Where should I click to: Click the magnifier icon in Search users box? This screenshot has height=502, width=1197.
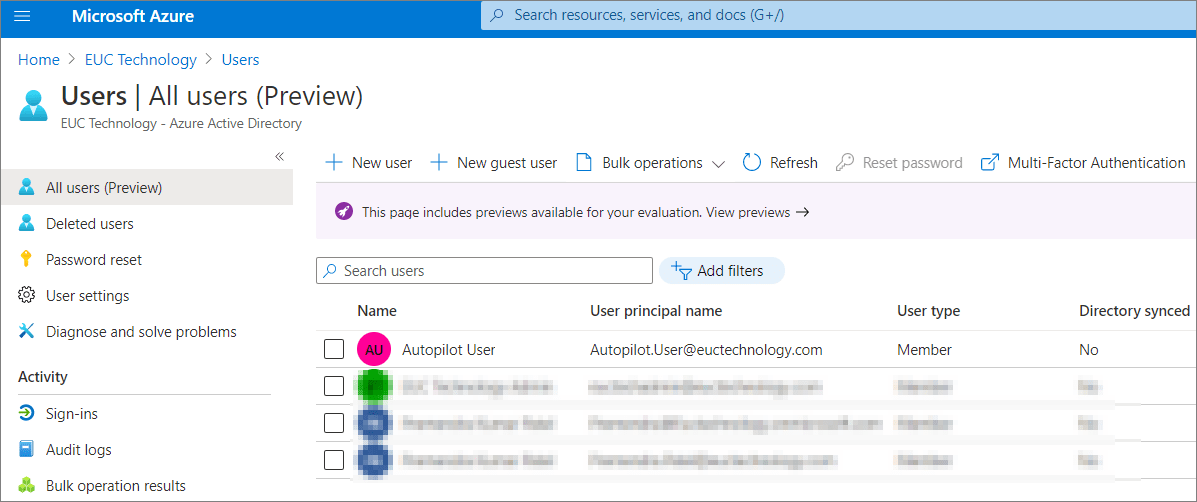(x=331, y=270)
